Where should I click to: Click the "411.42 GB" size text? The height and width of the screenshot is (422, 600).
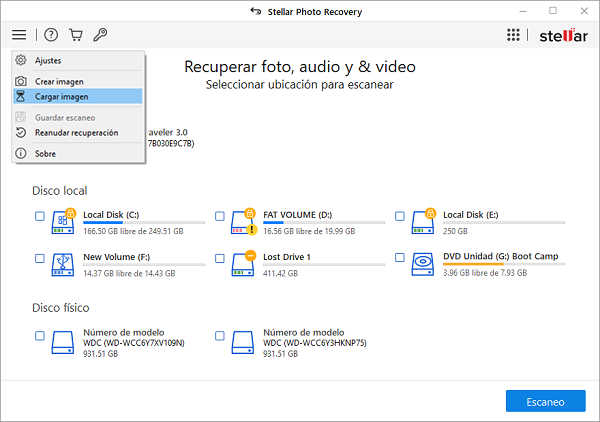[280, 273]
